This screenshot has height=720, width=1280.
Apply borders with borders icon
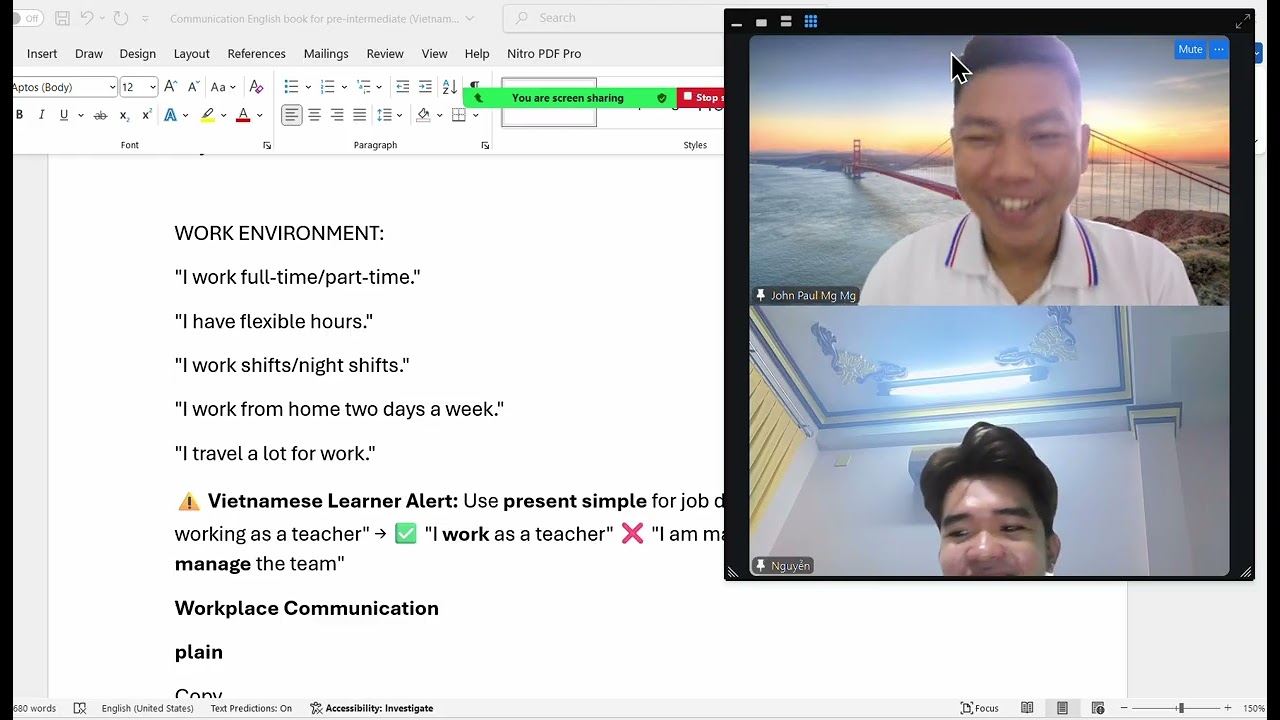459,116
